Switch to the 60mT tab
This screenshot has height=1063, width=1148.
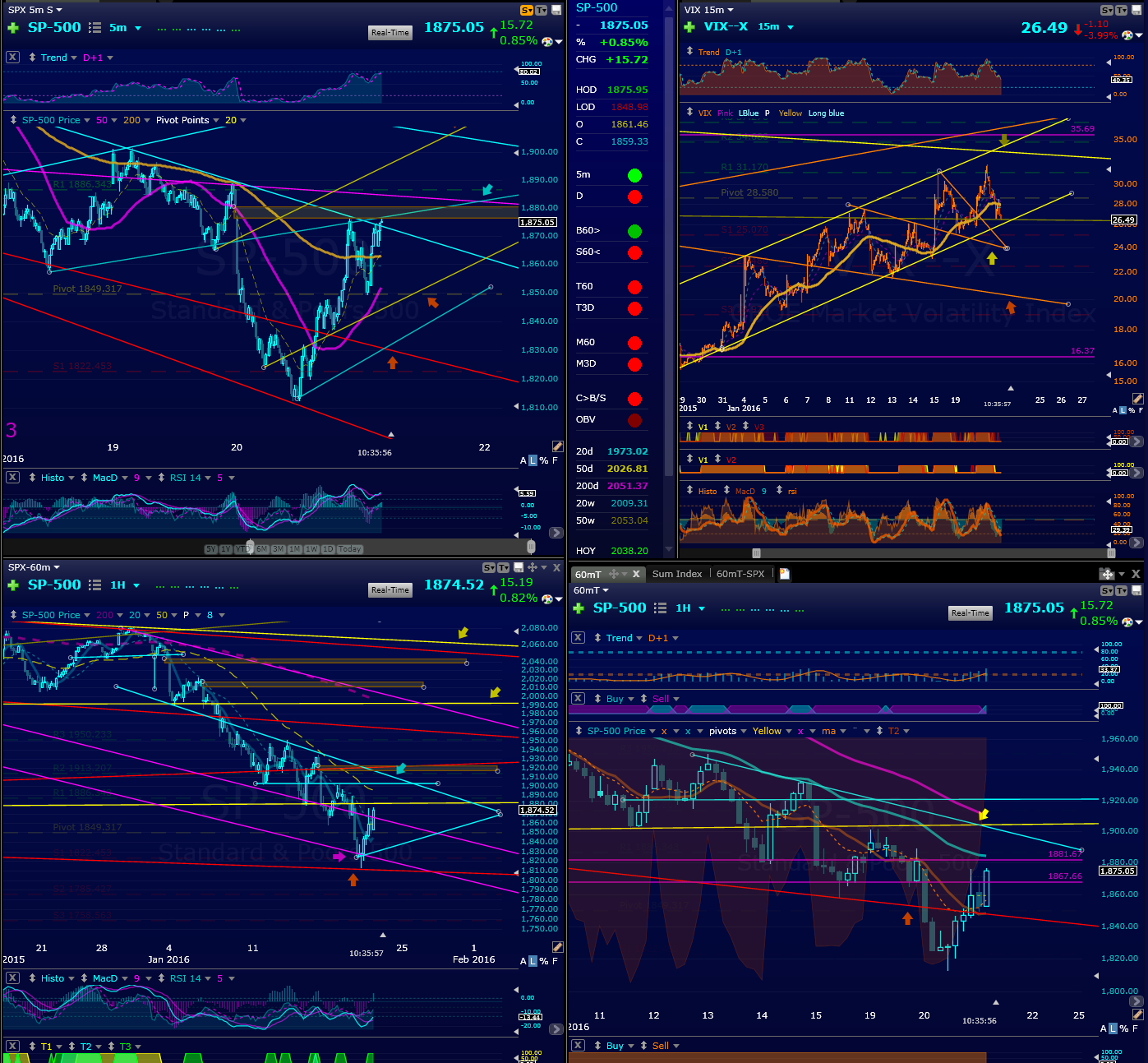point(588,574)
